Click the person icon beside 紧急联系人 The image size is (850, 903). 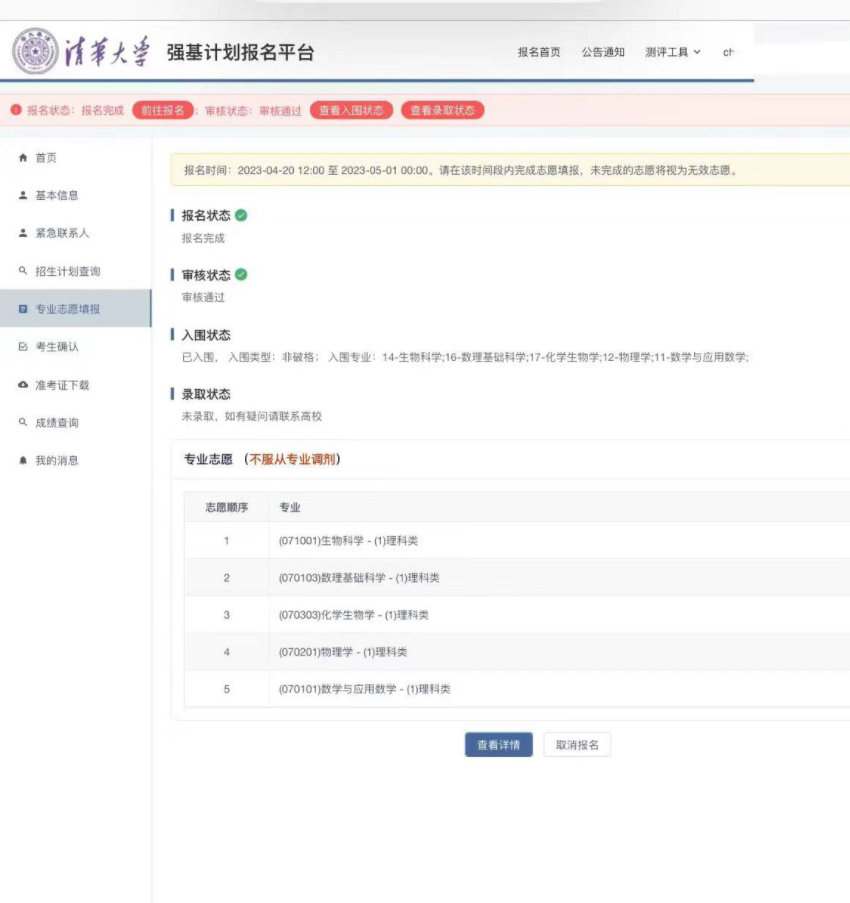(x=23, y=233)
